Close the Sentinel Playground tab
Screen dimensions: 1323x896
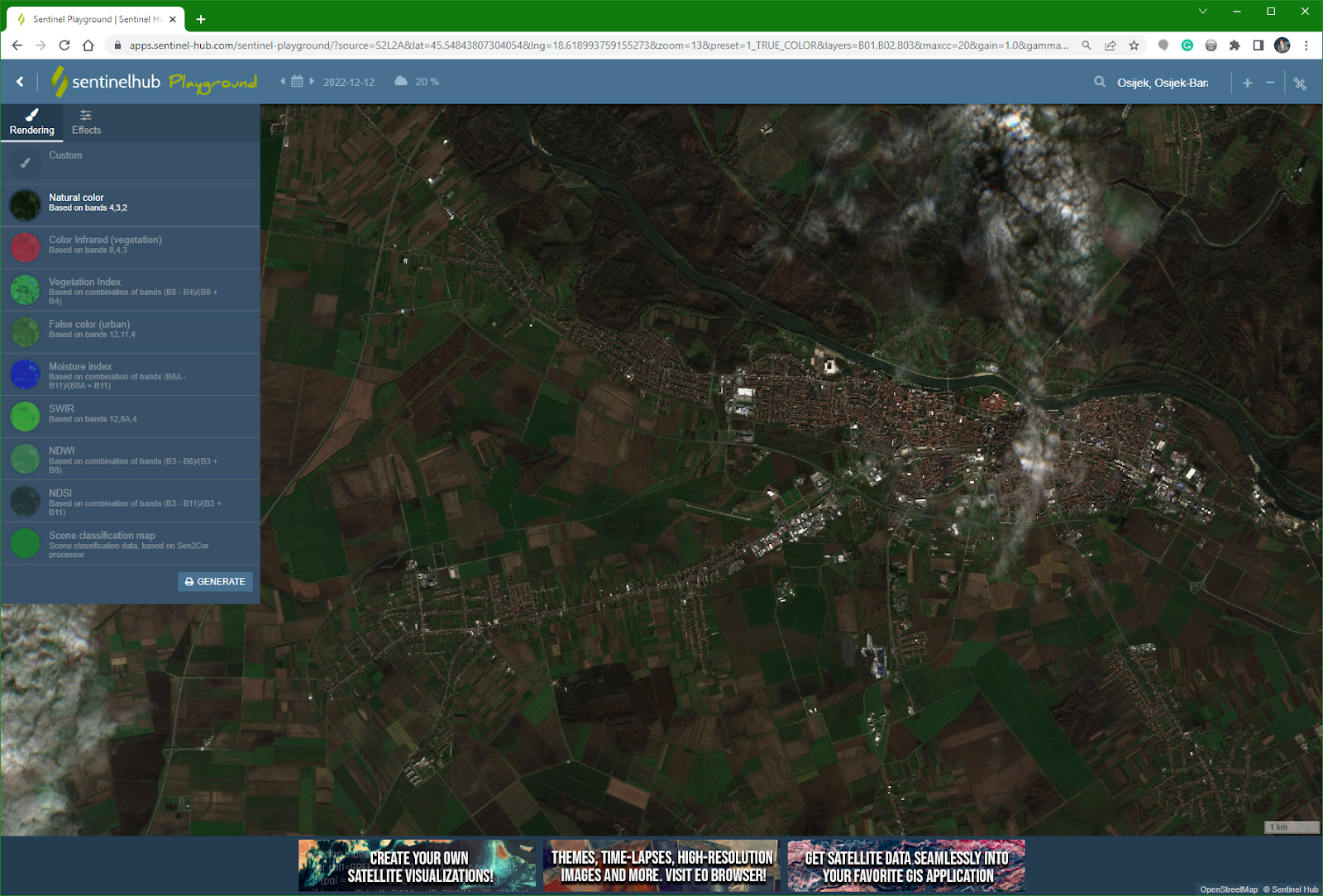(172, 19)
